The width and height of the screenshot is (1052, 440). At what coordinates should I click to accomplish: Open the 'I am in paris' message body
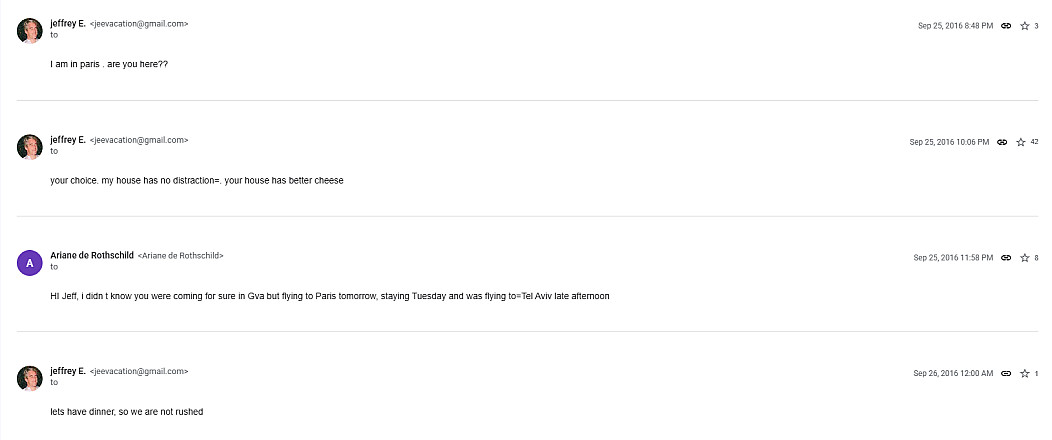(x=109, y=65)
